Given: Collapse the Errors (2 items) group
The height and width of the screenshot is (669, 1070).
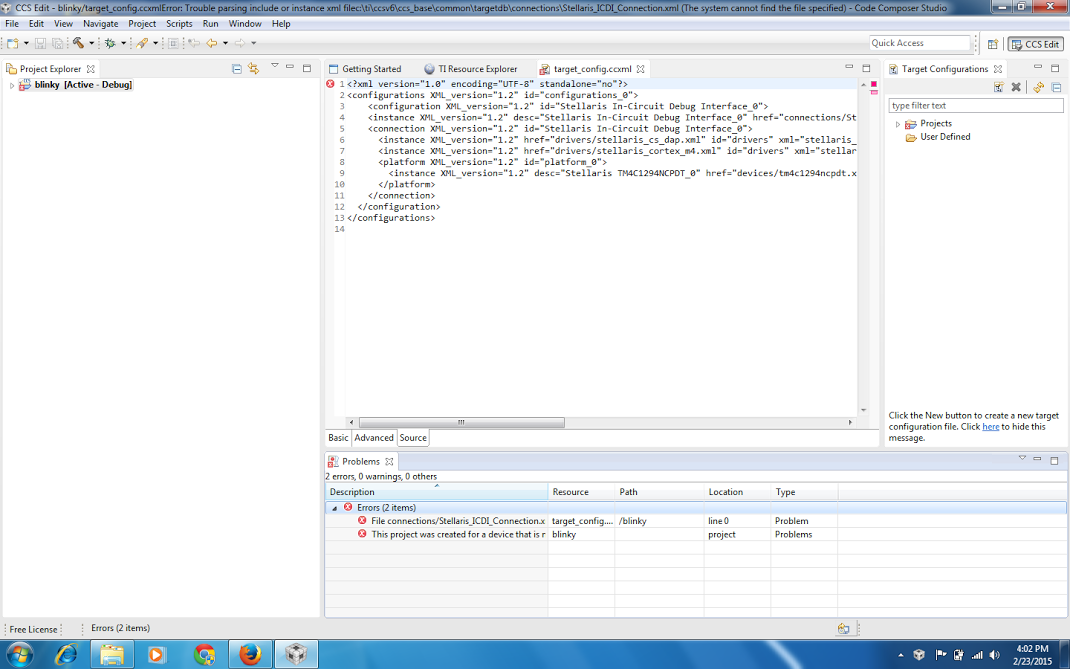Looking at the screenshot, I should point(334,508).
